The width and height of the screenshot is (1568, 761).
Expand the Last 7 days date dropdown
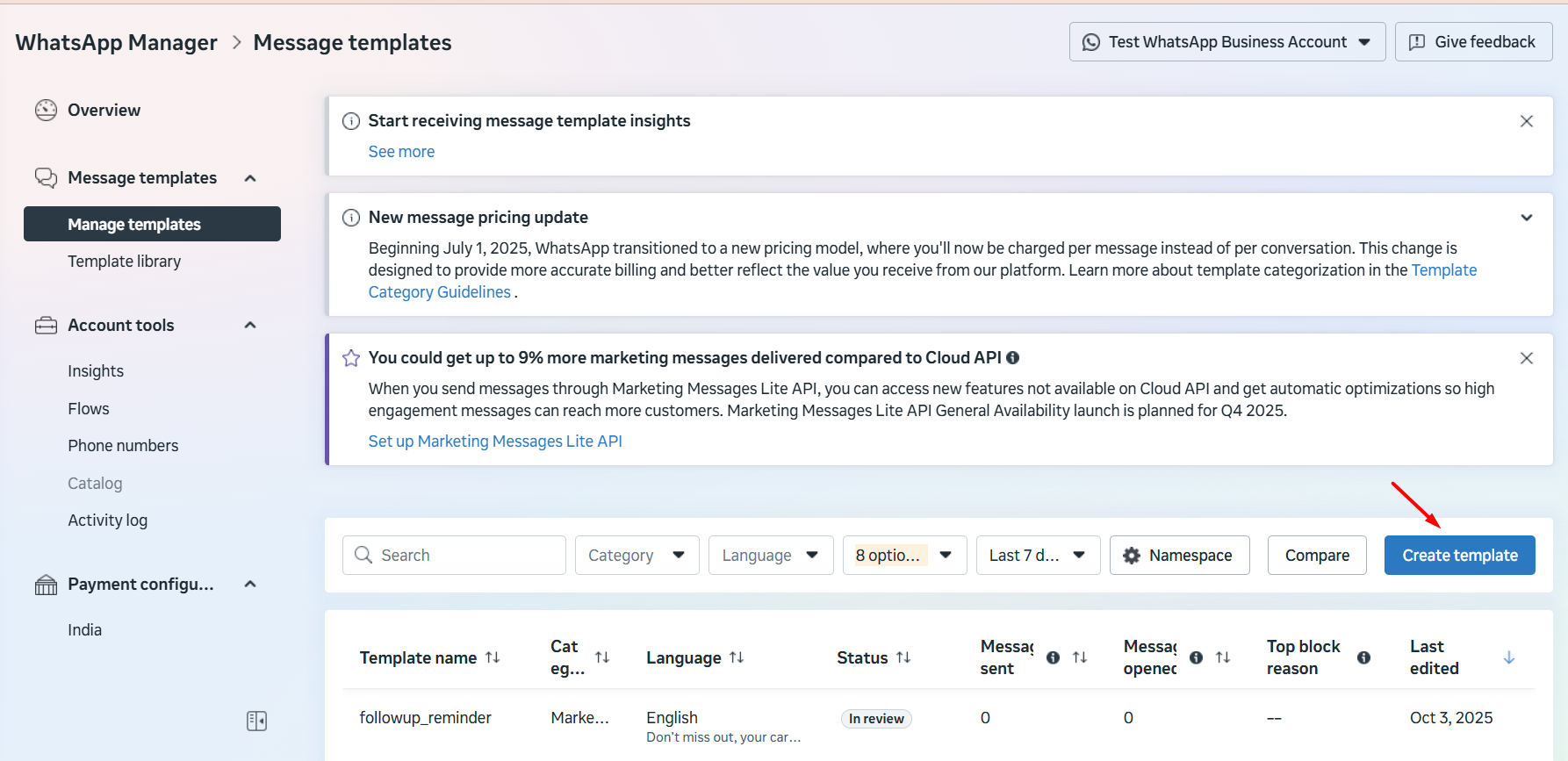1037,556
